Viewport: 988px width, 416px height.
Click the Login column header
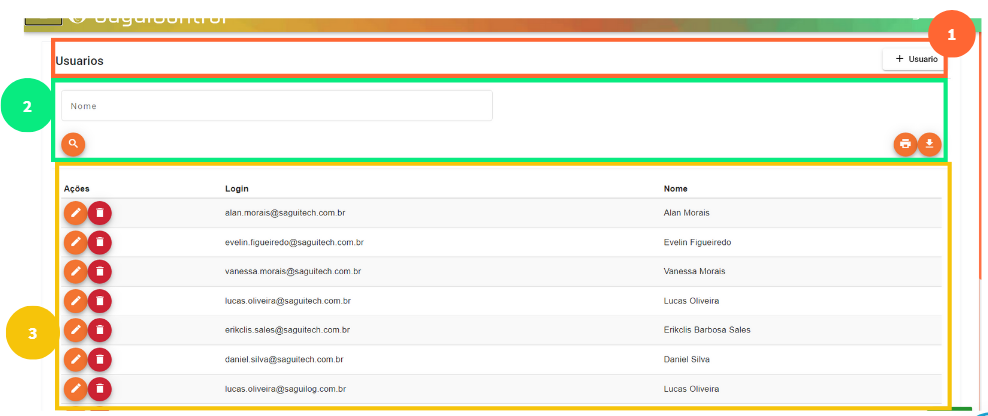point(237,188)
